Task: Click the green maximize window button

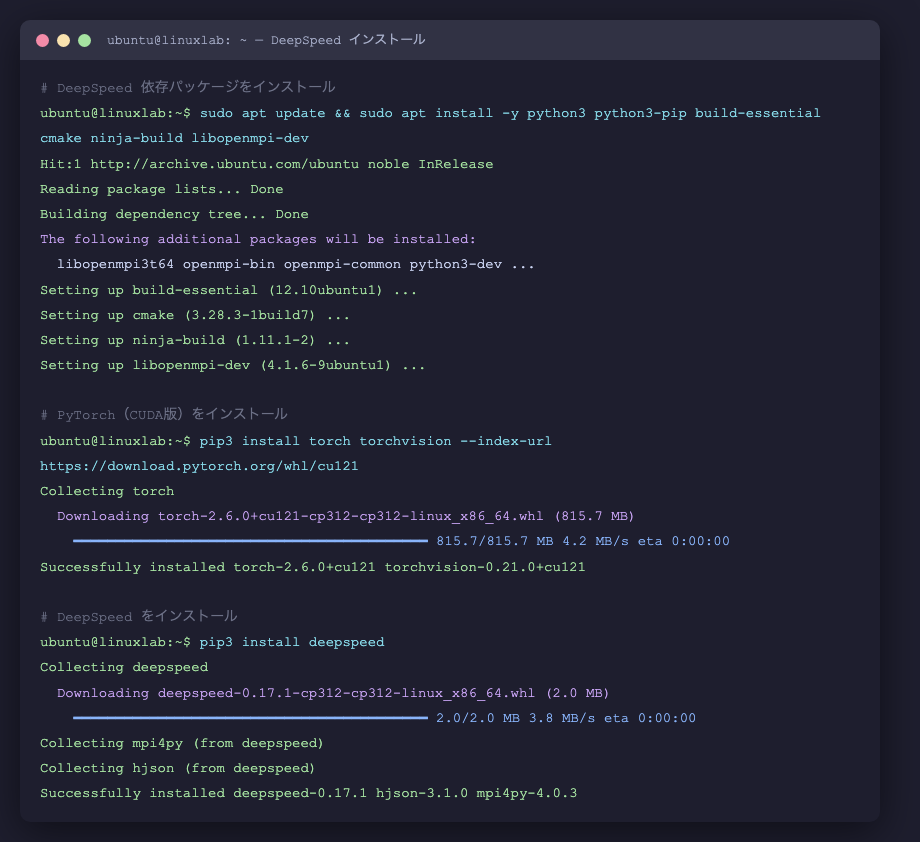Action: (84, 40)
